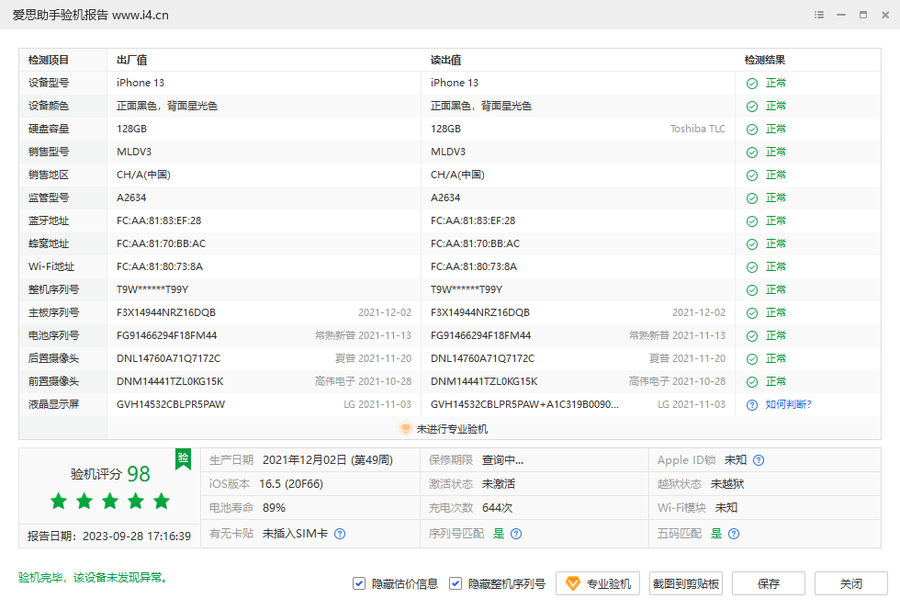Click question icon in 液晶显示屏 row
This screenshot has height=610, width=900.
[x=752, y=404]
